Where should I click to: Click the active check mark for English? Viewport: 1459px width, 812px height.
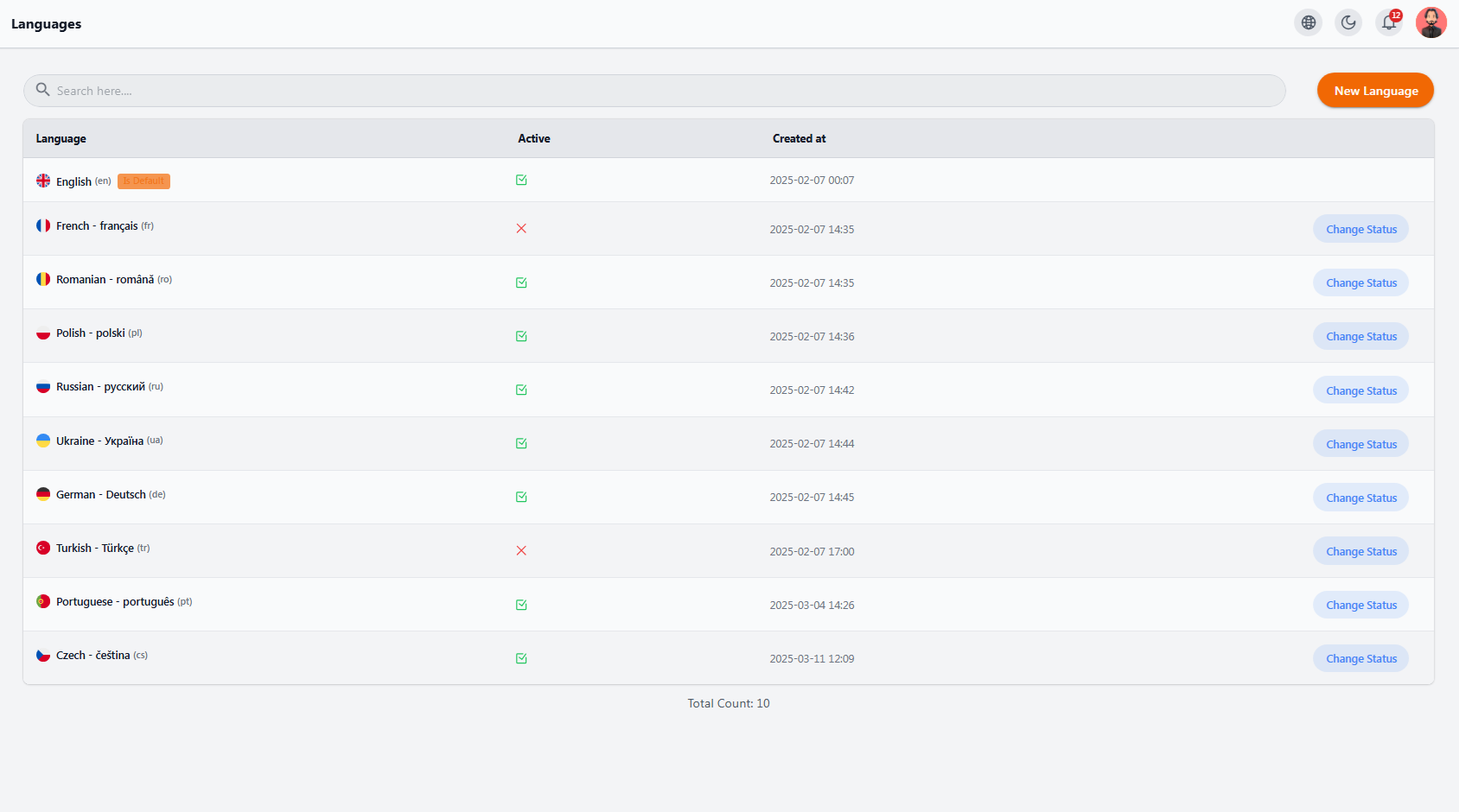tap(521, 180)
